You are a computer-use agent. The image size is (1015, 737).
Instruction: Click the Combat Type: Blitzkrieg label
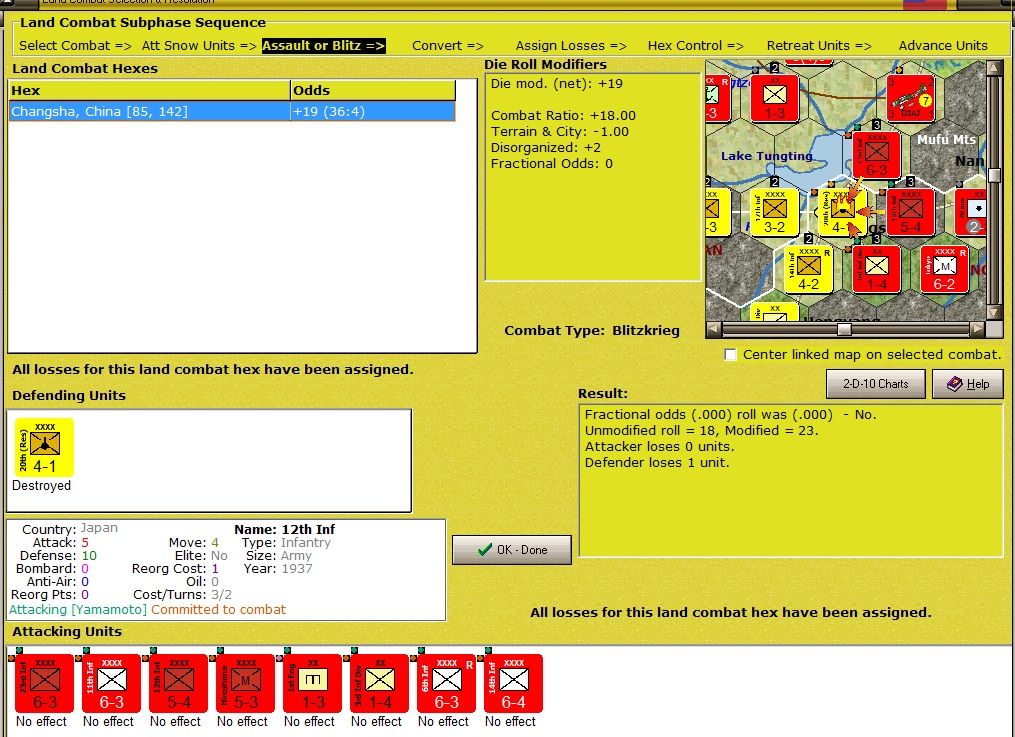(592, 331)
